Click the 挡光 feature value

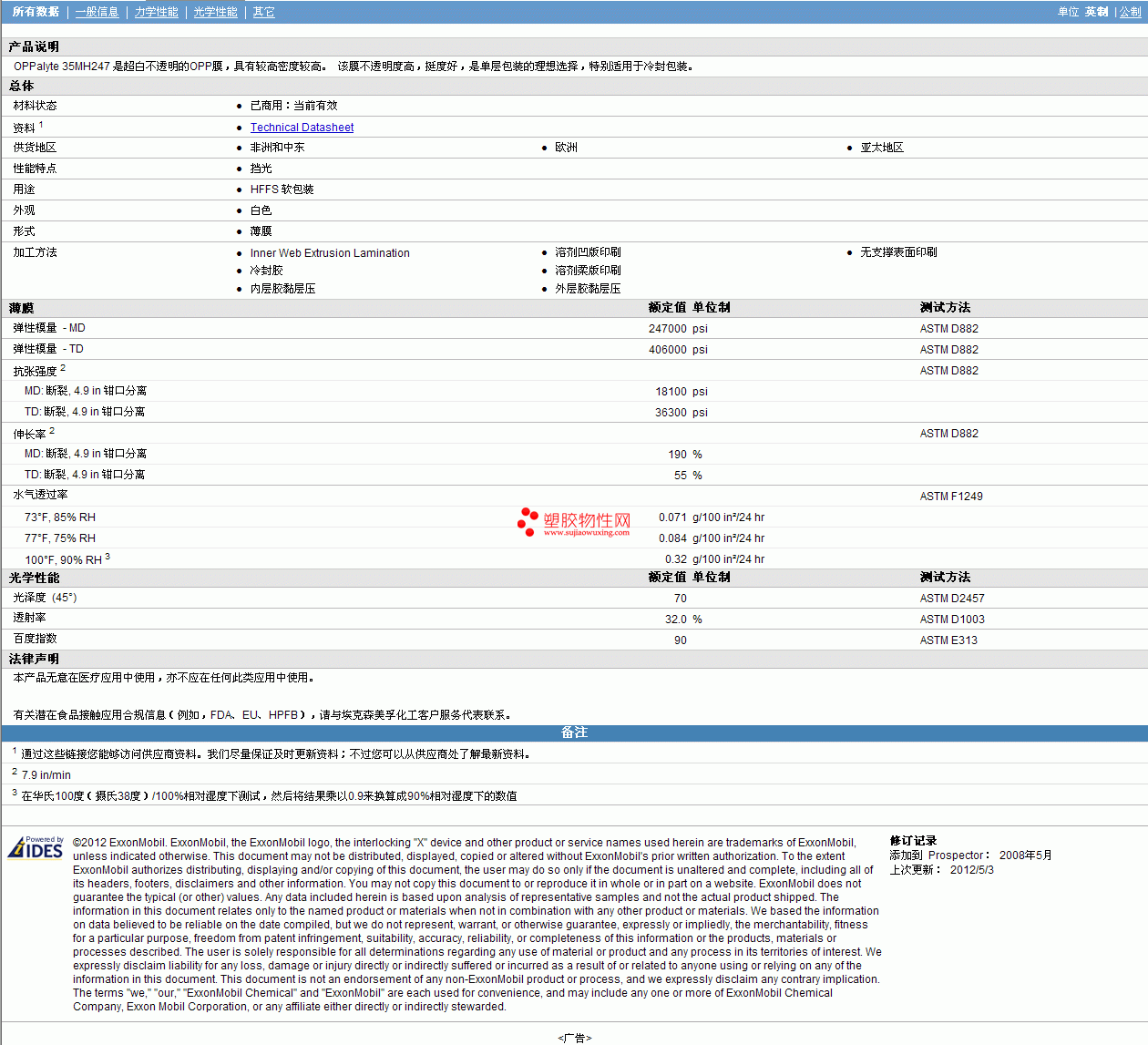[261, 169]
